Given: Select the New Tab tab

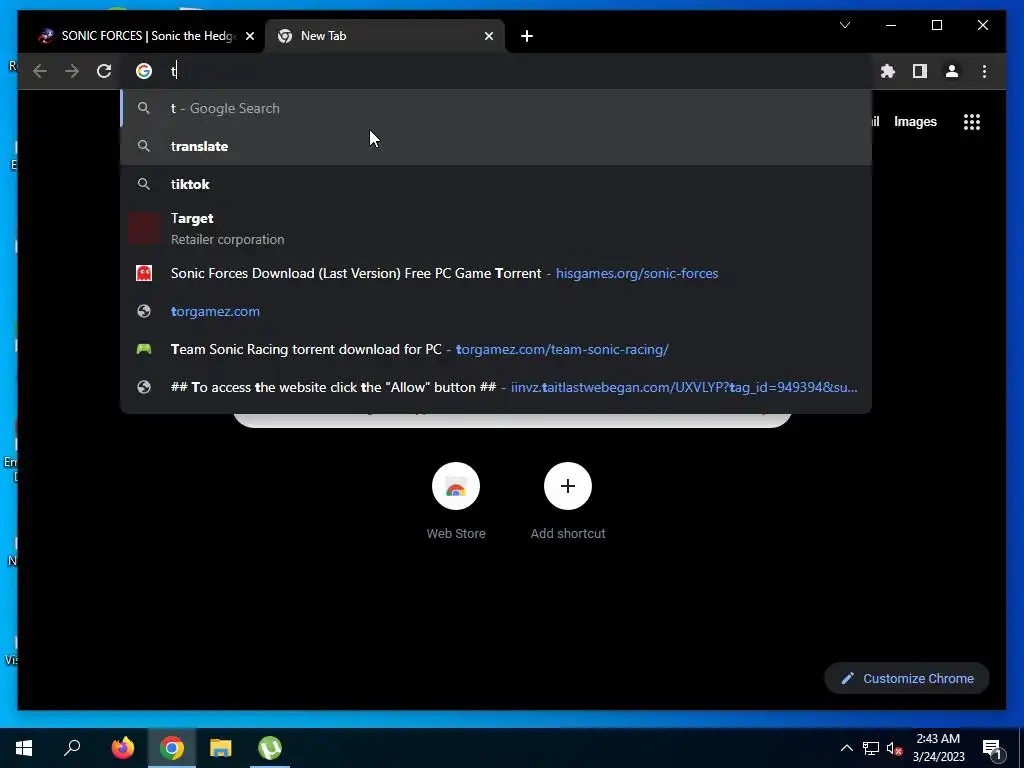Looking at the screenshot, I should (384, 36).
